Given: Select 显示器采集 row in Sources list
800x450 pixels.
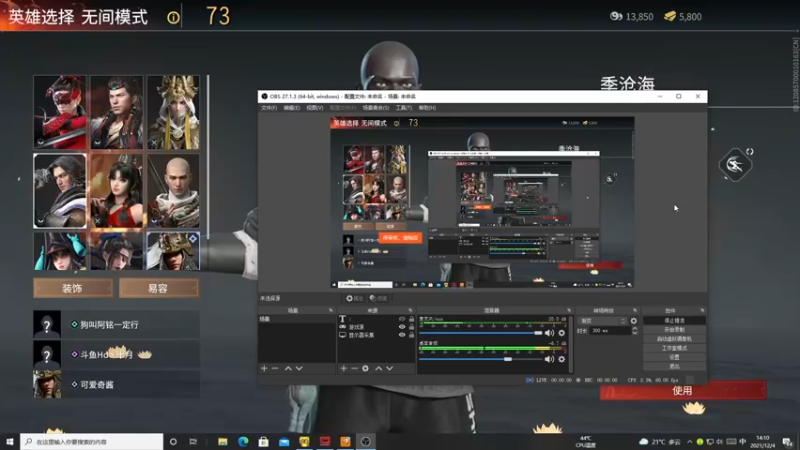Looking at the screenshot, I should pos(376,335).
